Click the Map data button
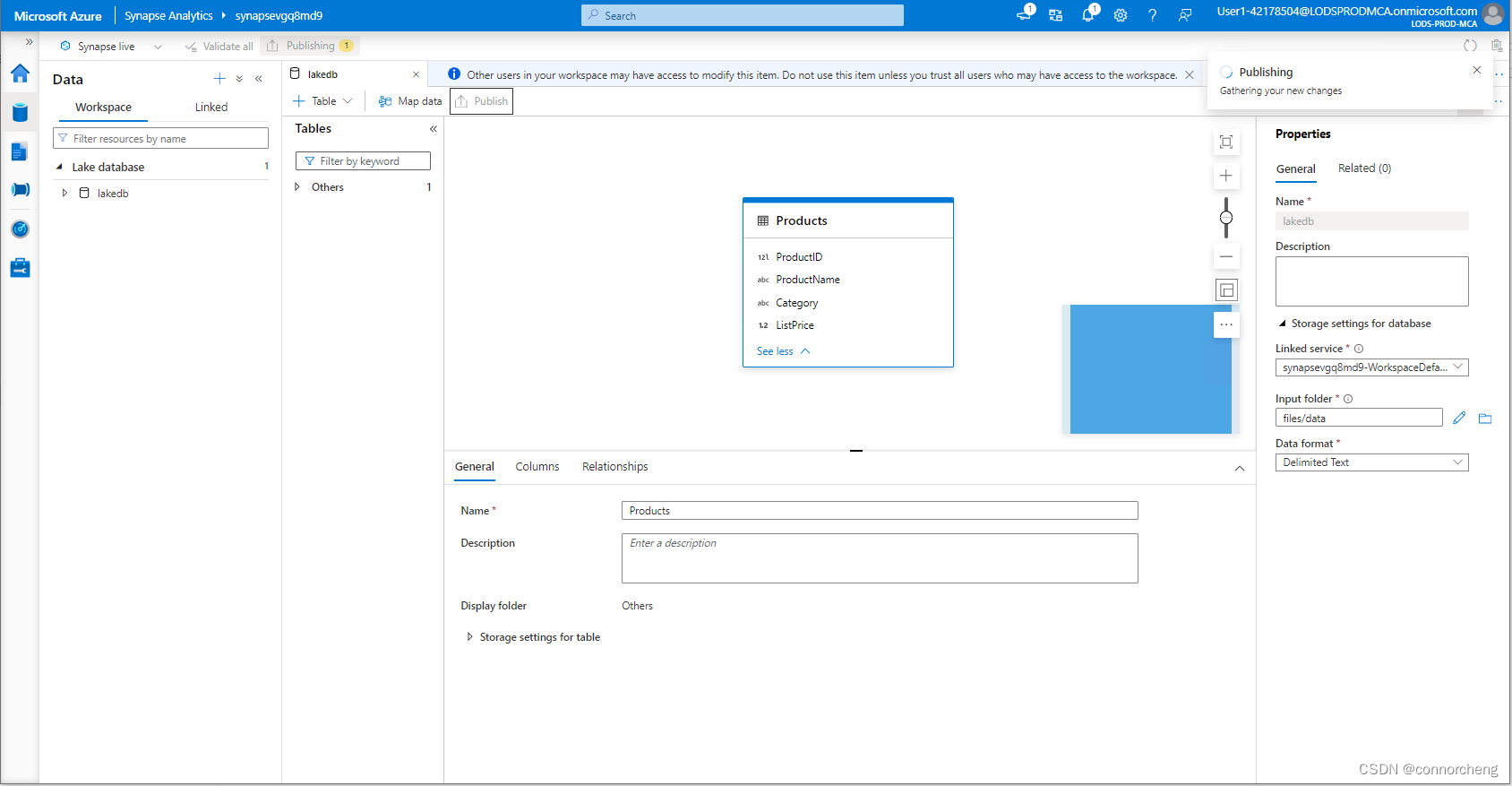This screenshot has width=1512, height=786. pos(410,101)
